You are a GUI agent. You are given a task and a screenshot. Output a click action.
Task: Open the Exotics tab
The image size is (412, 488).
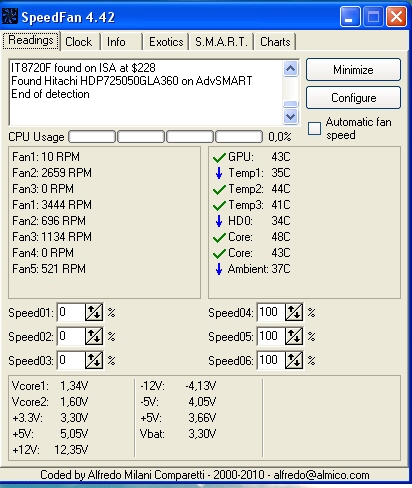point(166,42)
